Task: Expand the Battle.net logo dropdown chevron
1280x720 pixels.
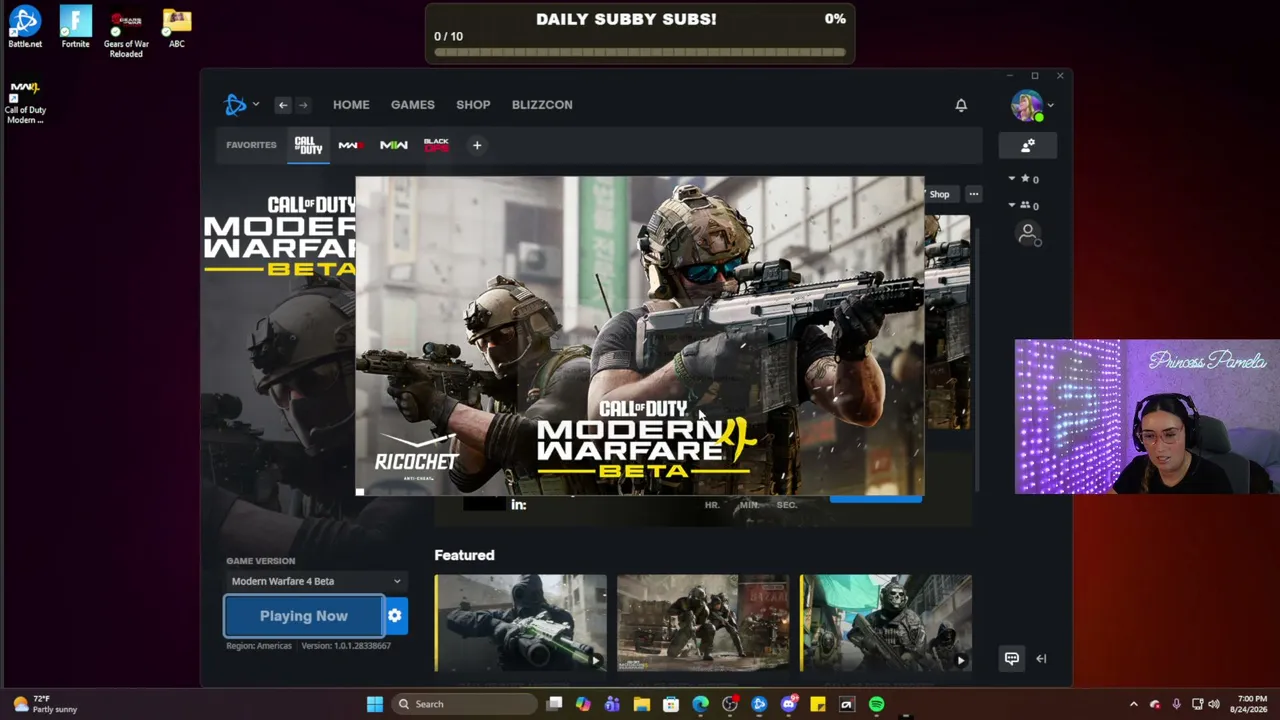Action: [256, 104]
